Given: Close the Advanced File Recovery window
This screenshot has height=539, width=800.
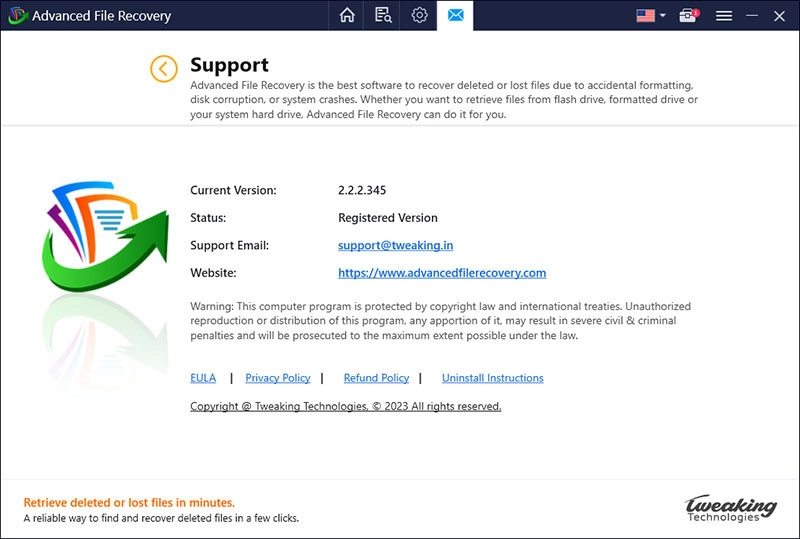Looking at the screenshot, I should [x=779, y=16].
